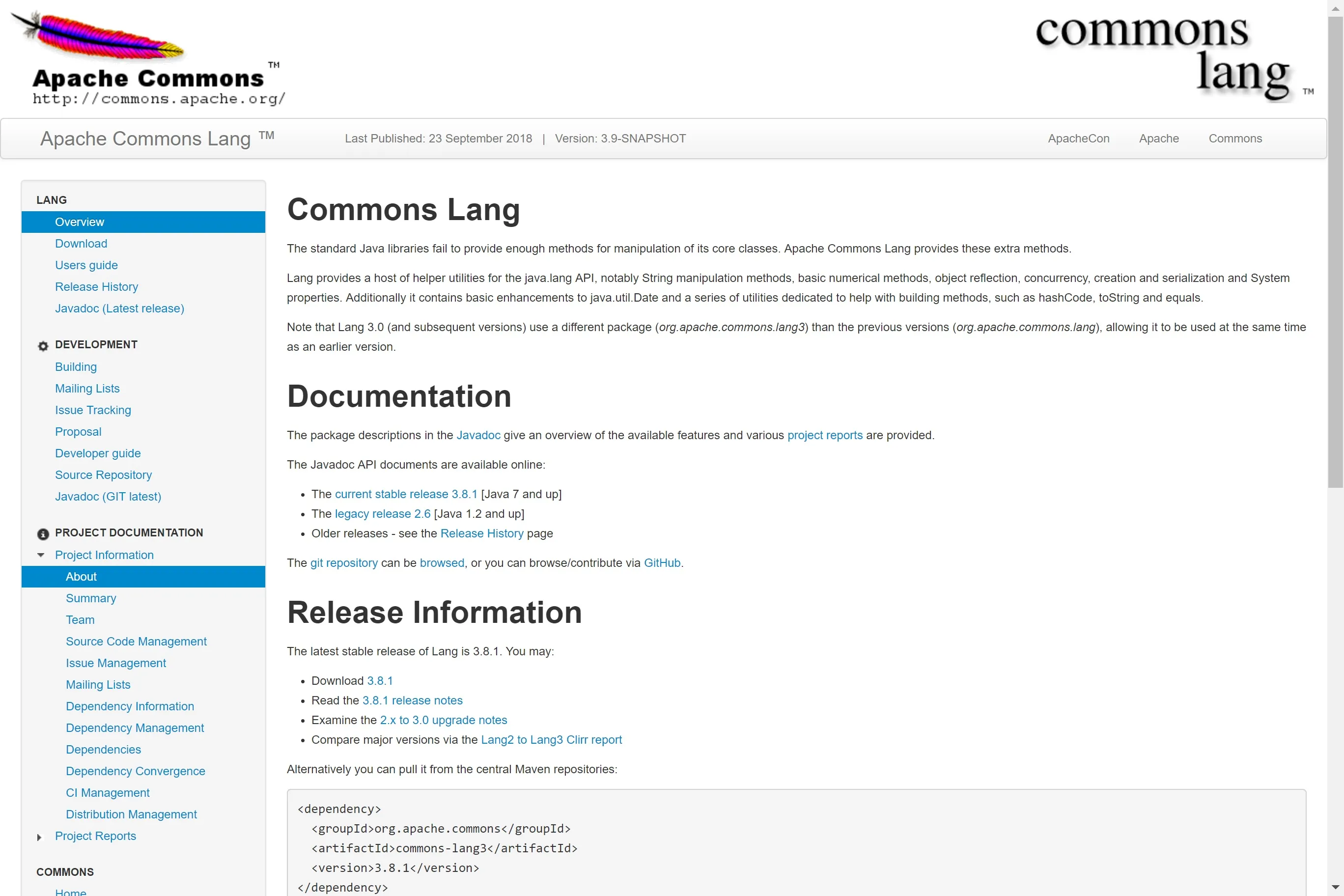This screenshot has width=1344, height=896.
Task: Open the Commons top menu
Action: click(1235, 139)
